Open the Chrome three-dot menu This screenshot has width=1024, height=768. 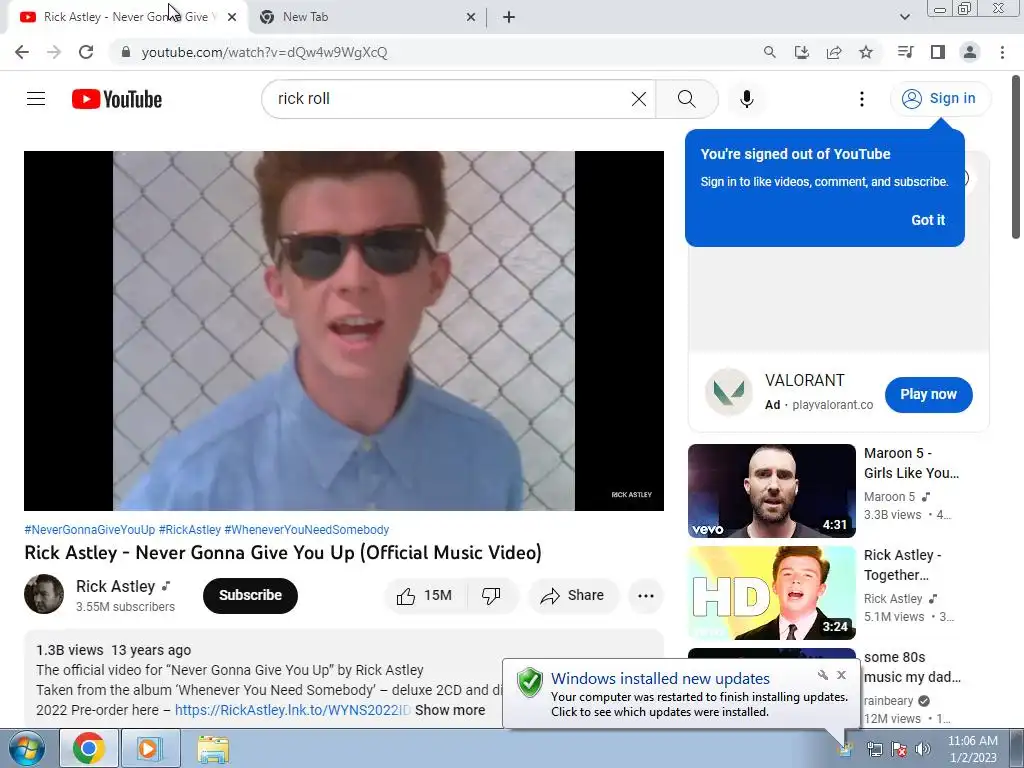pos(1002,52)
